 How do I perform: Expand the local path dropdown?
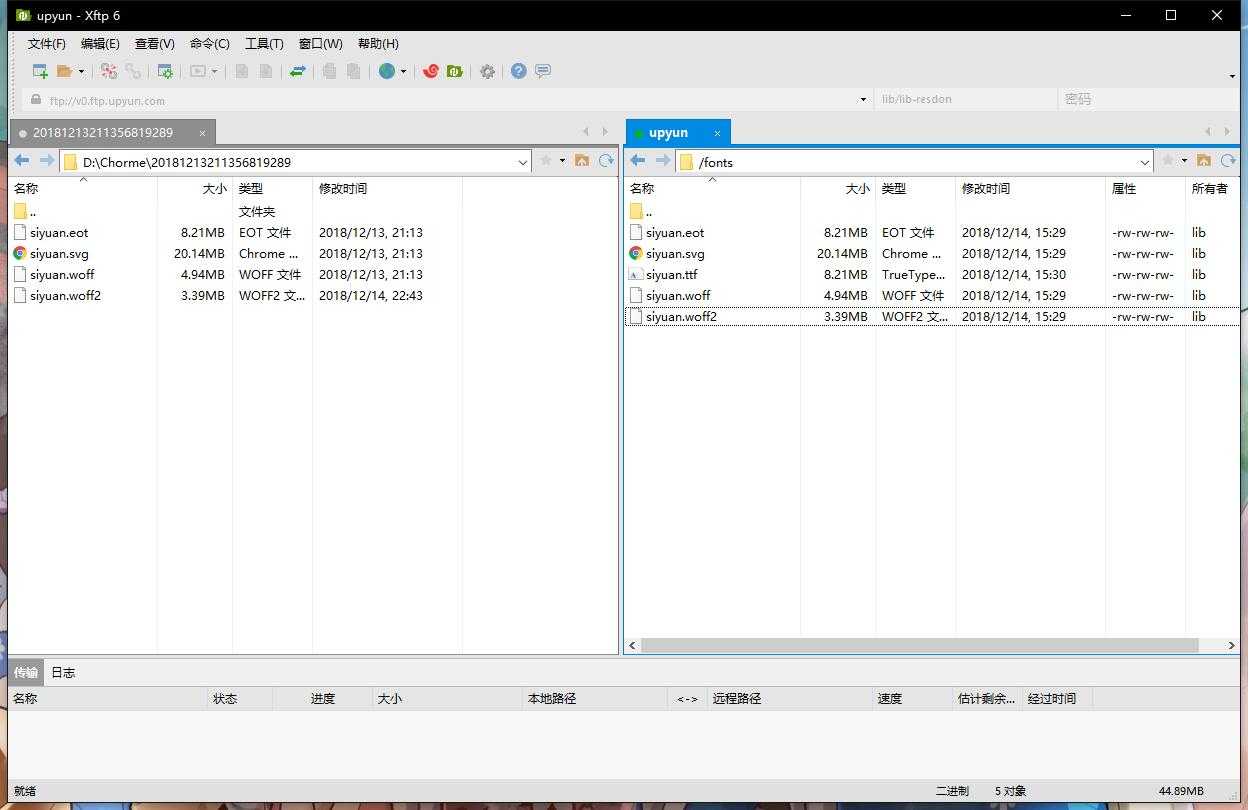[x=522, y=162]
